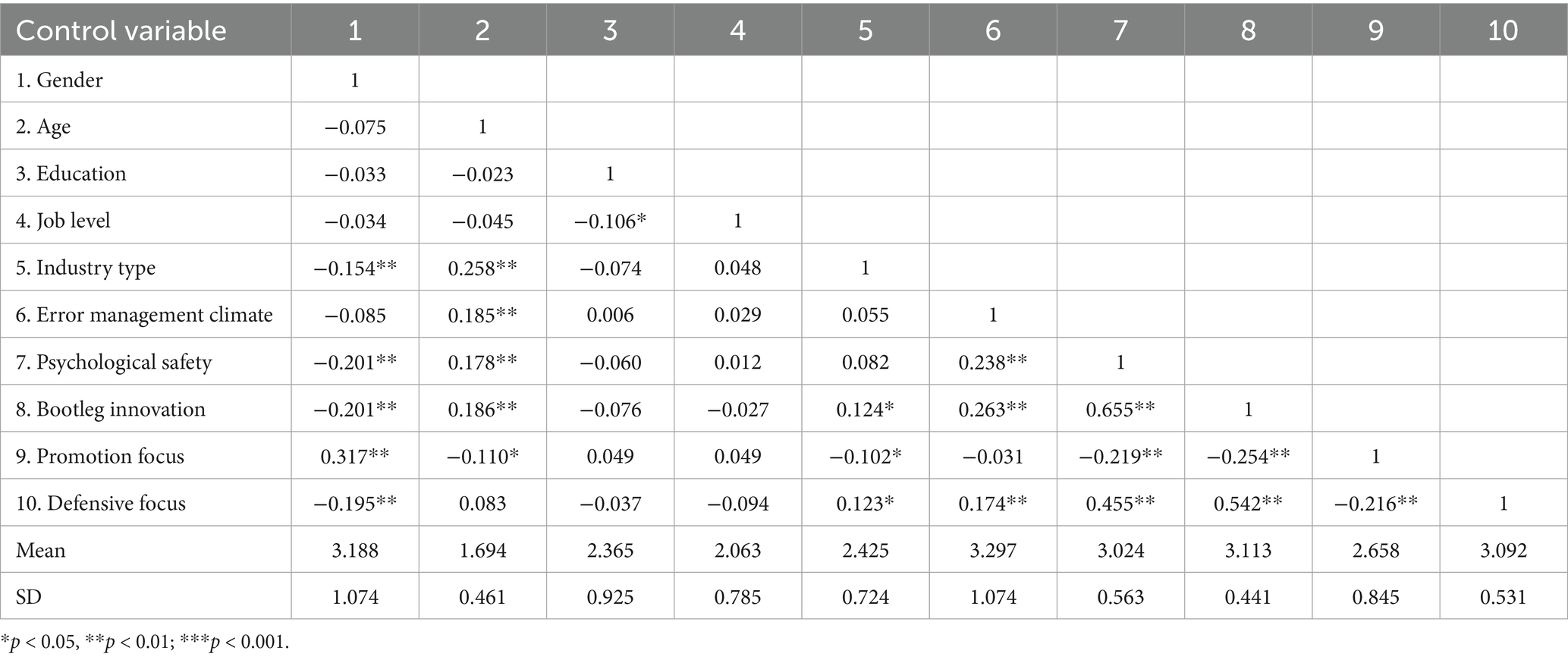
Task: Click the 'Control variable' header cell
Action: coord(121,30)
